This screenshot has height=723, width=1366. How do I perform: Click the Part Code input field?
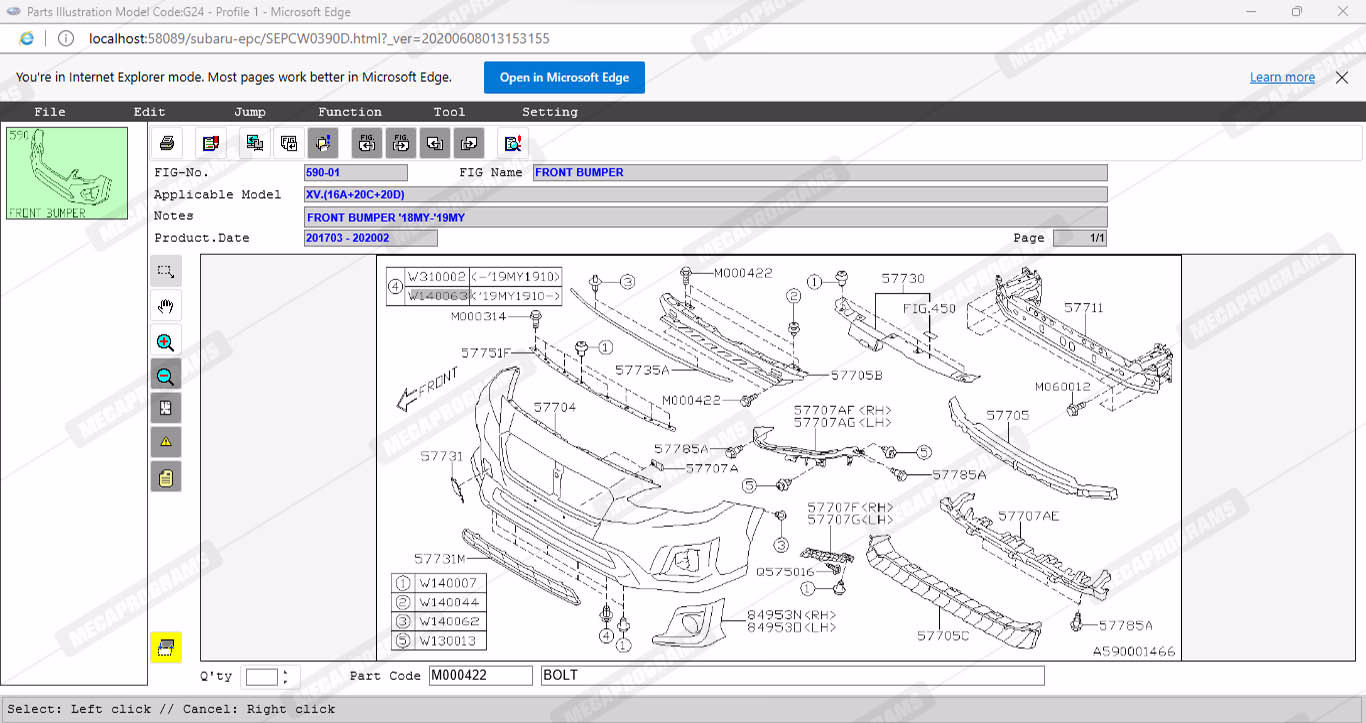coord(480,676)
